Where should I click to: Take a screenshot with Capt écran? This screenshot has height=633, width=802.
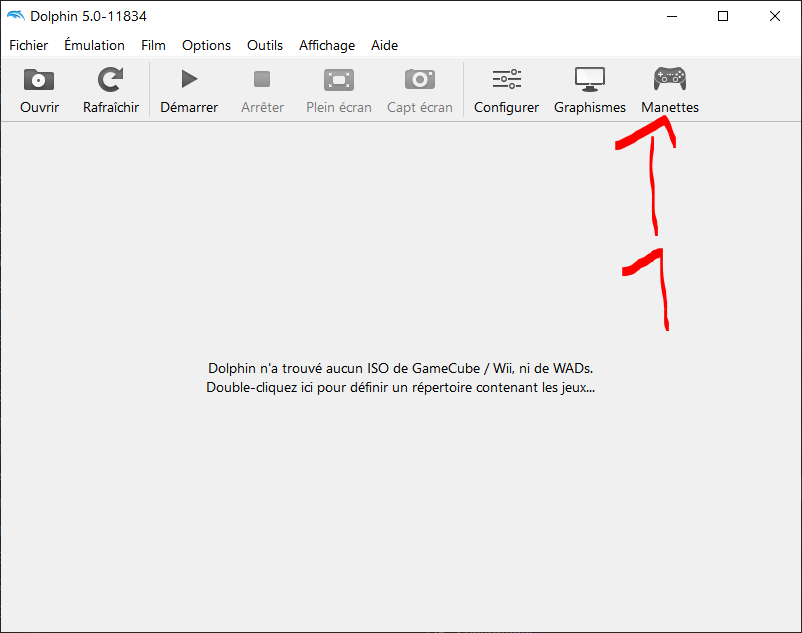419,80
